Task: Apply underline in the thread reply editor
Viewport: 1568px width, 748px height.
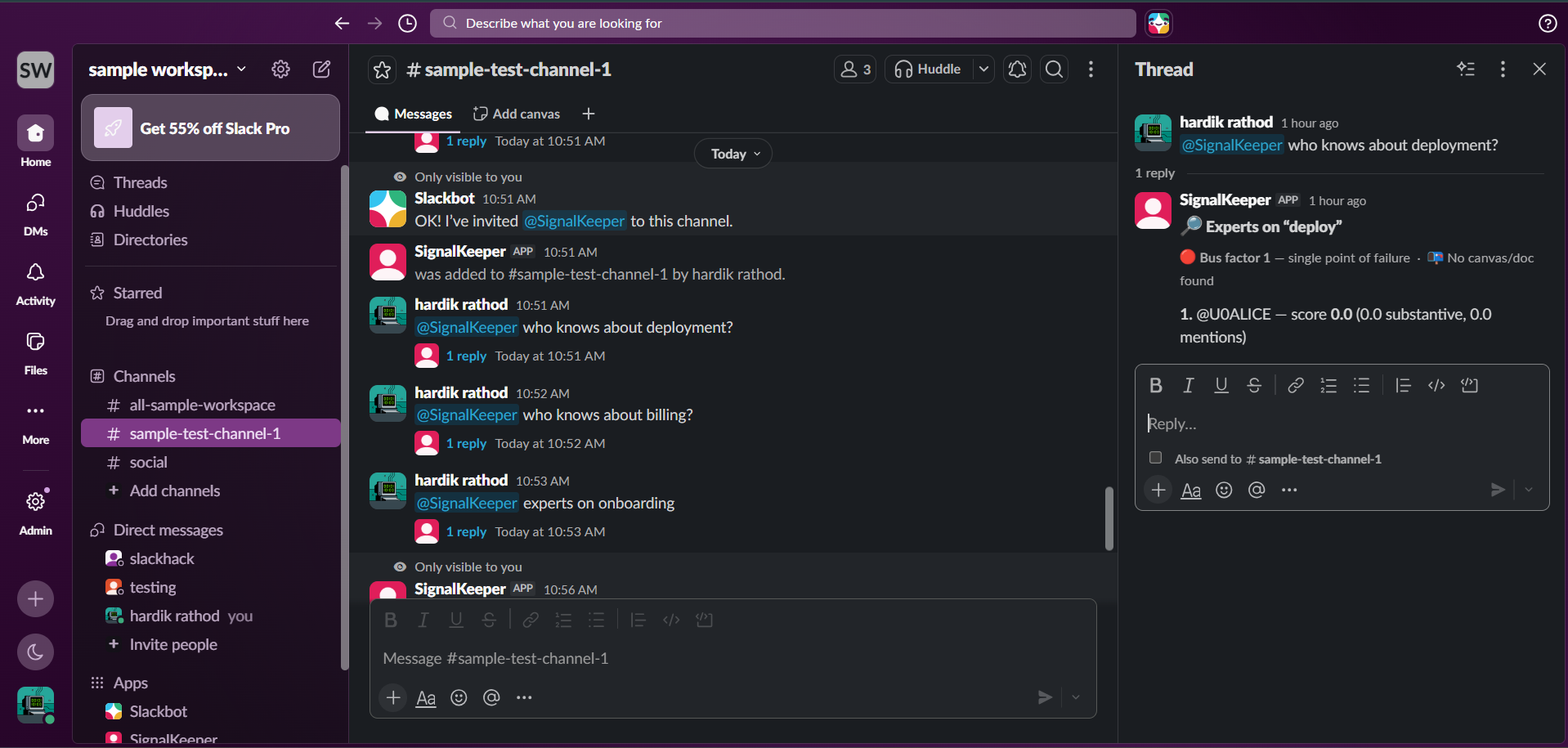Action: click(1221, 386)
